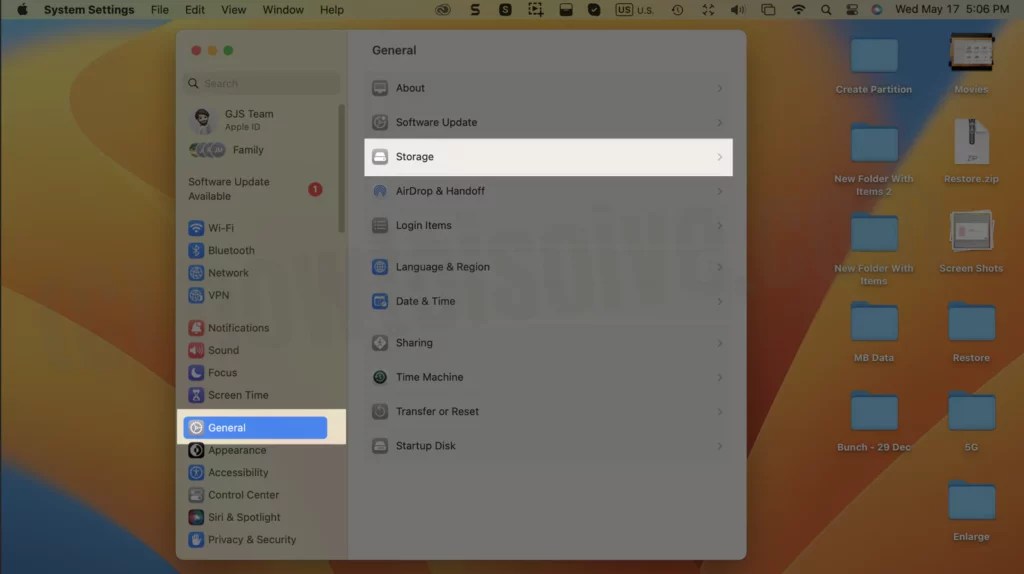Click the date and time in menu bar
This screenshot has width=1024, height=574.
click(952, 10)
